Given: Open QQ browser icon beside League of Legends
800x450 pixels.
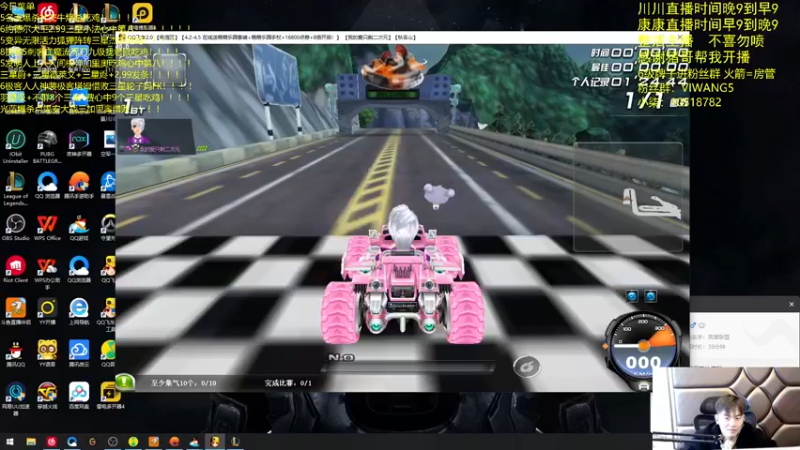Looking at the screenshot, I should (47, 185).
